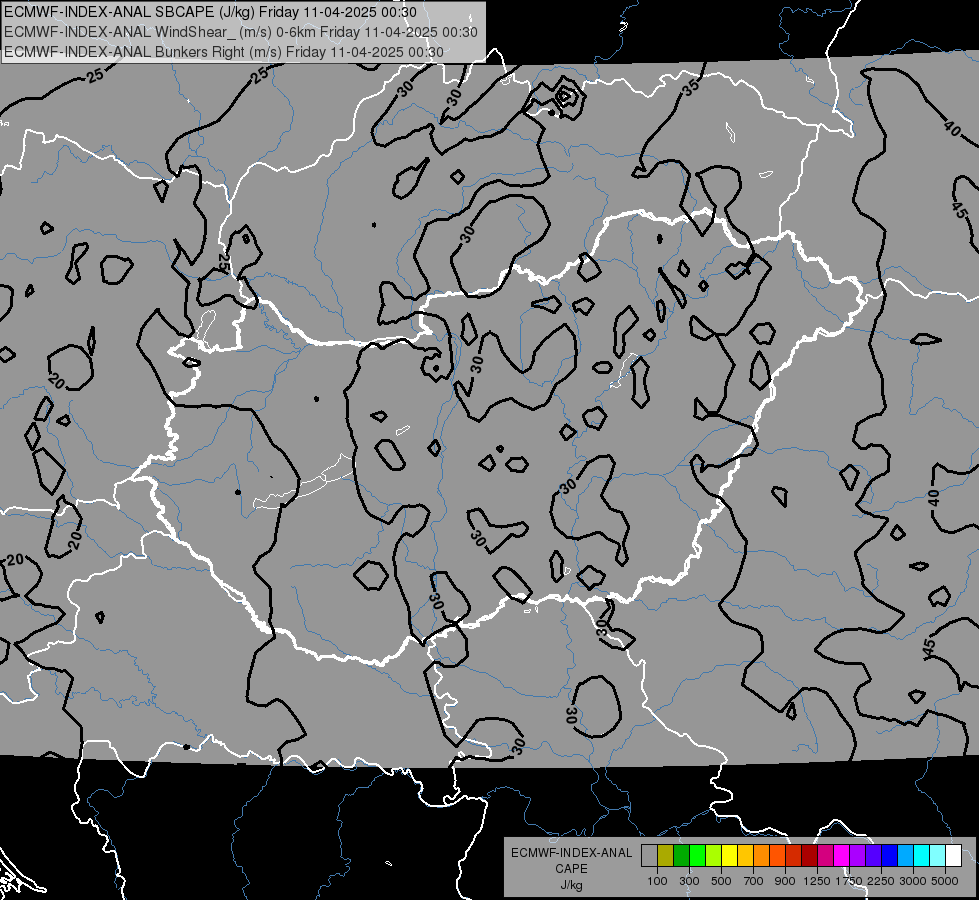Select the amber legend swatch

click(745, 856)
